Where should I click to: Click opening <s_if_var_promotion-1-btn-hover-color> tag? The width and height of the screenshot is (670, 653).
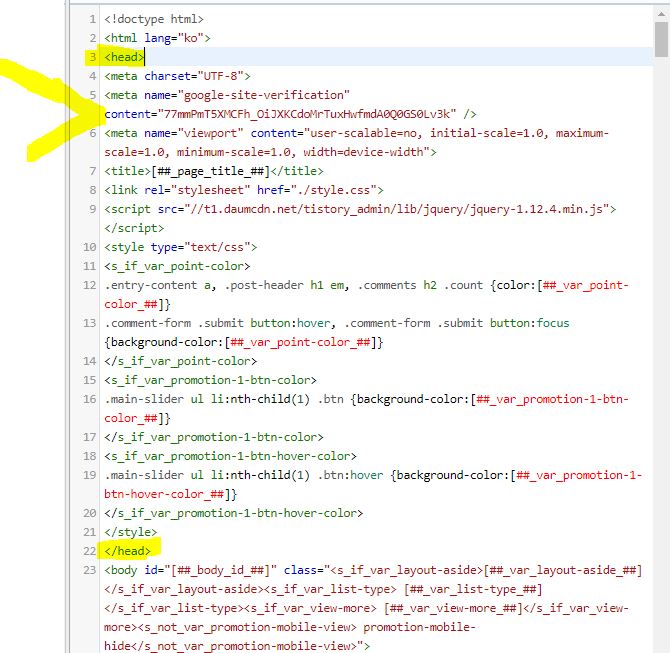click(230, 456)
